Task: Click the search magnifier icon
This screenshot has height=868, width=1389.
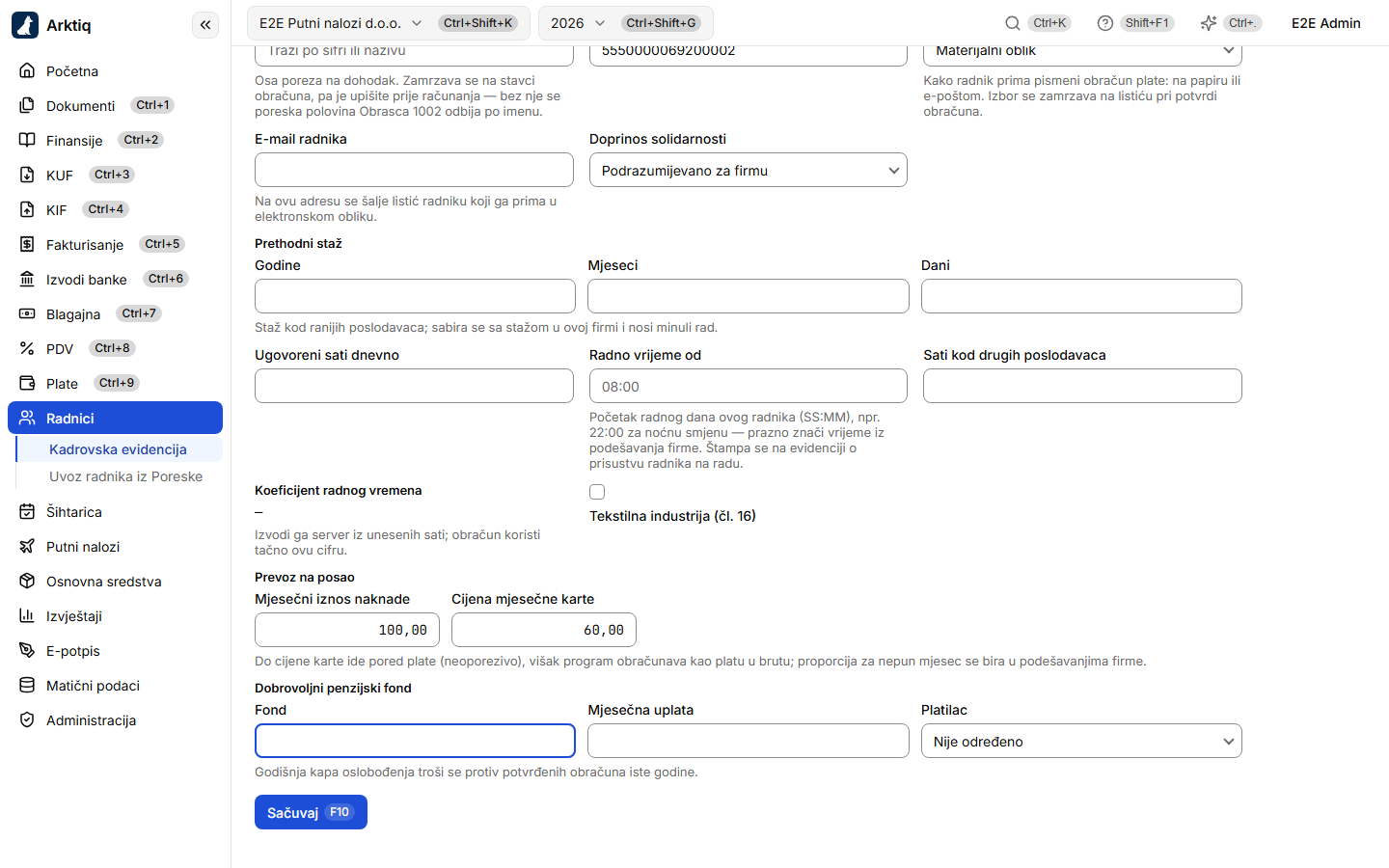Action: (x=1012, y=23)
